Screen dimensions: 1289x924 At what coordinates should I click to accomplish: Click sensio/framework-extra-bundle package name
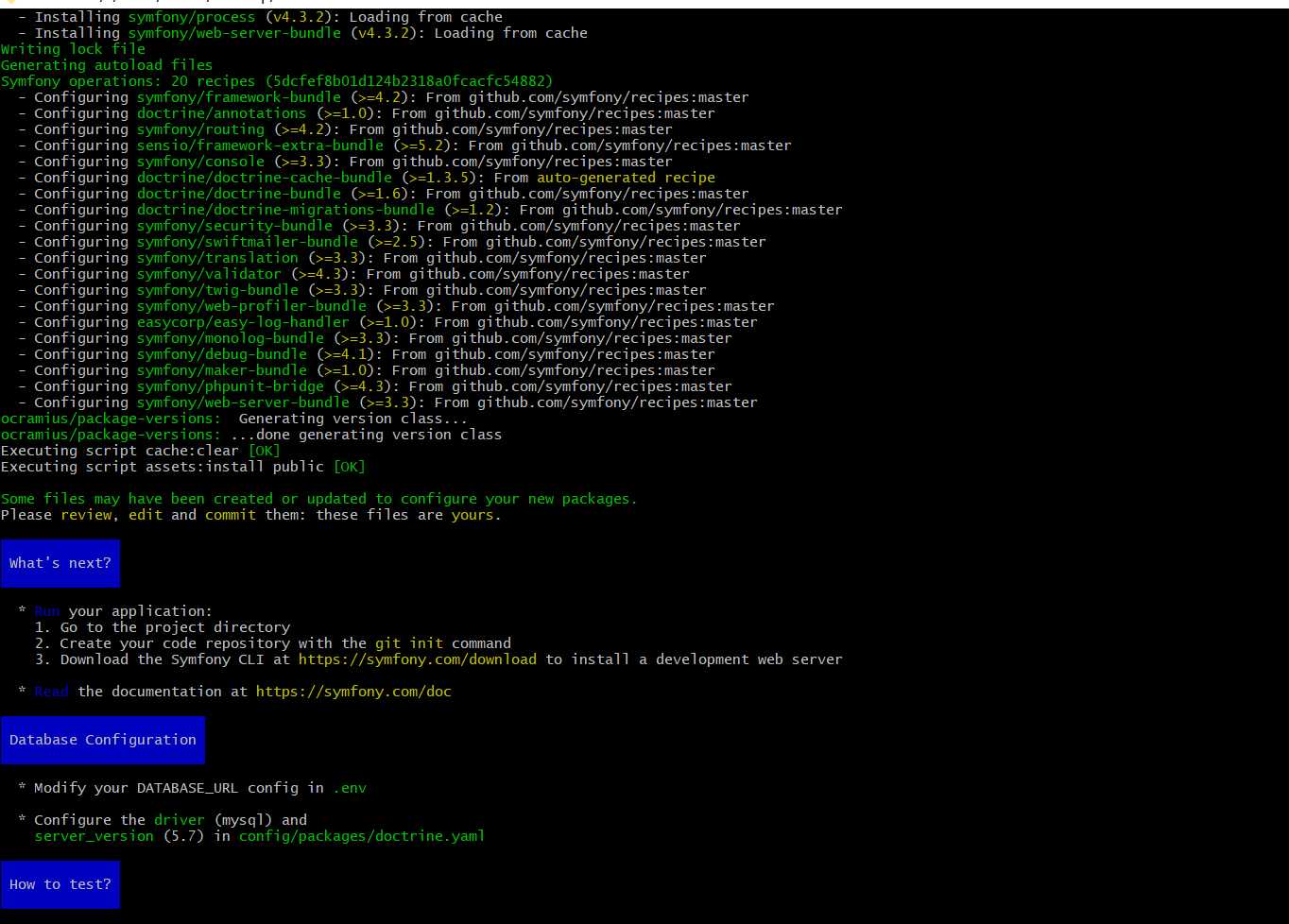coord(260,145)
